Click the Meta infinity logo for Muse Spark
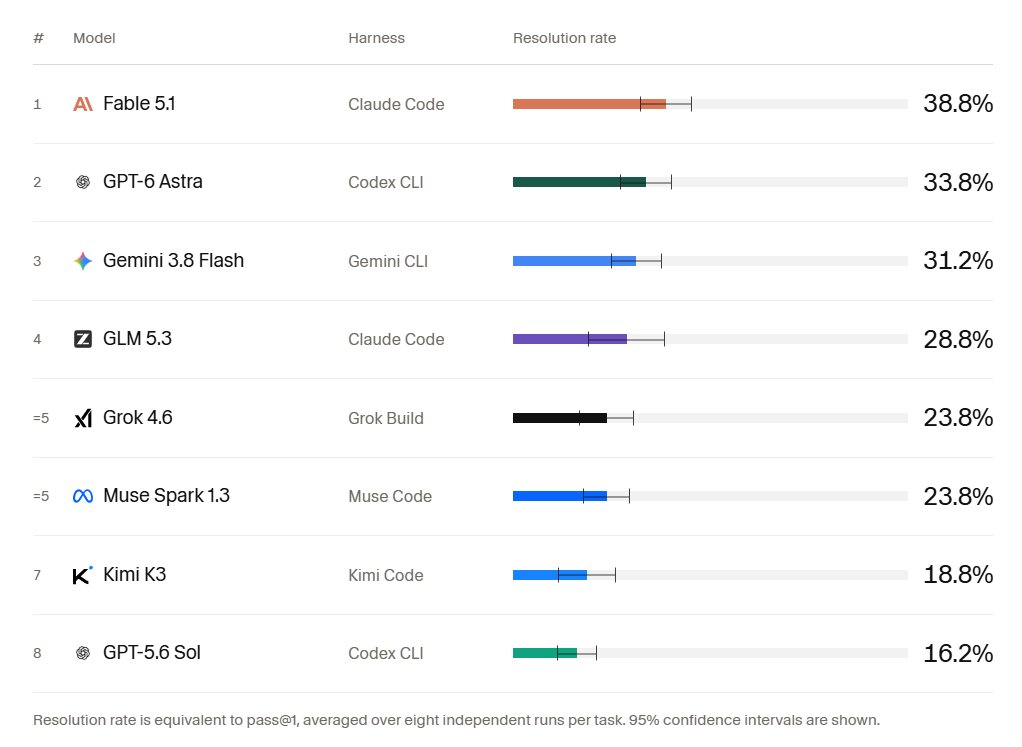Viewport: 1022px width, 747px height. [x=83, y=496]
